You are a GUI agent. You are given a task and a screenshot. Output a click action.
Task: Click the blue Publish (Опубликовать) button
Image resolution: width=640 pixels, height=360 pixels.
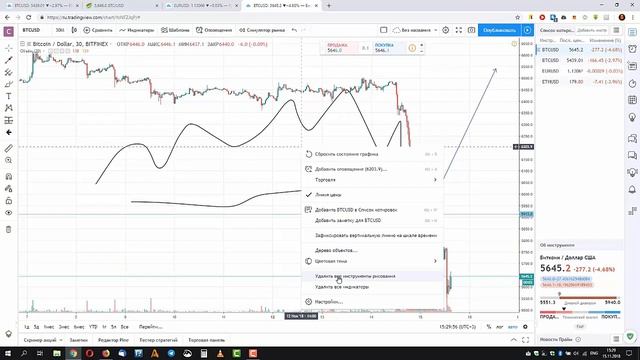(x=499, y=30)
